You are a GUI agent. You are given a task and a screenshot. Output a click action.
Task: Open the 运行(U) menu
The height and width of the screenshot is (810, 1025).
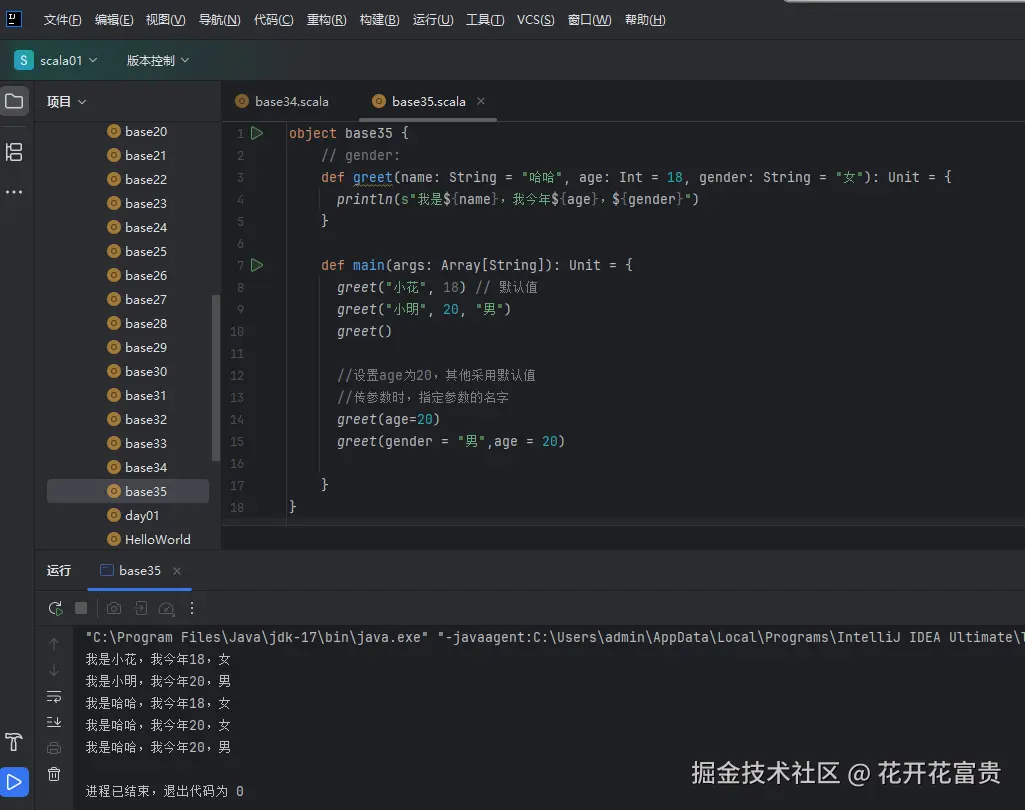pyautogui.click(x=433, y=20)
